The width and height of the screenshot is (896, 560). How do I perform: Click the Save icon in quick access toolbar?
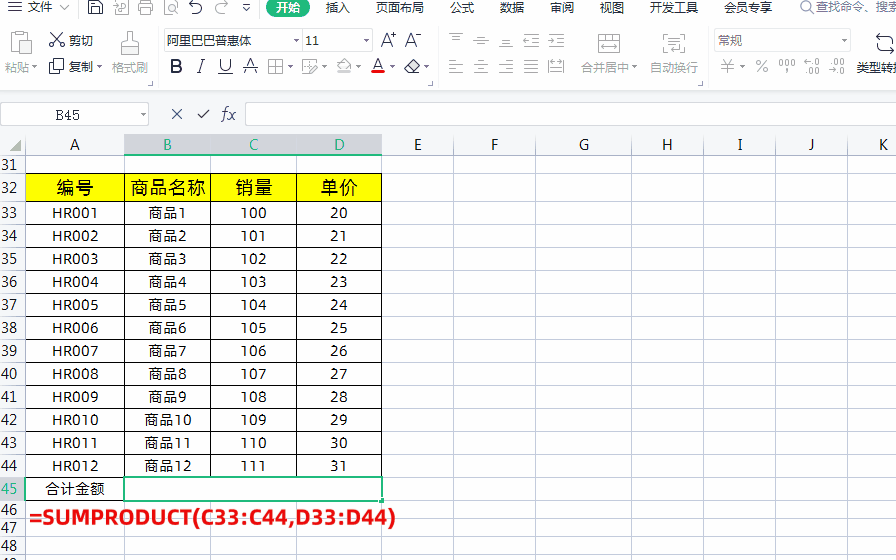click(95, 8)
